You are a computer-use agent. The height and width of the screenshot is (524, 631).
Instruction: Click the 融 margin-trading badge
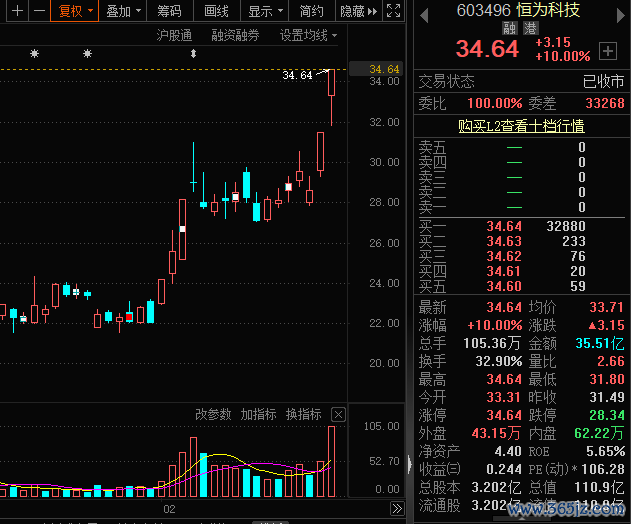point(509,28)
